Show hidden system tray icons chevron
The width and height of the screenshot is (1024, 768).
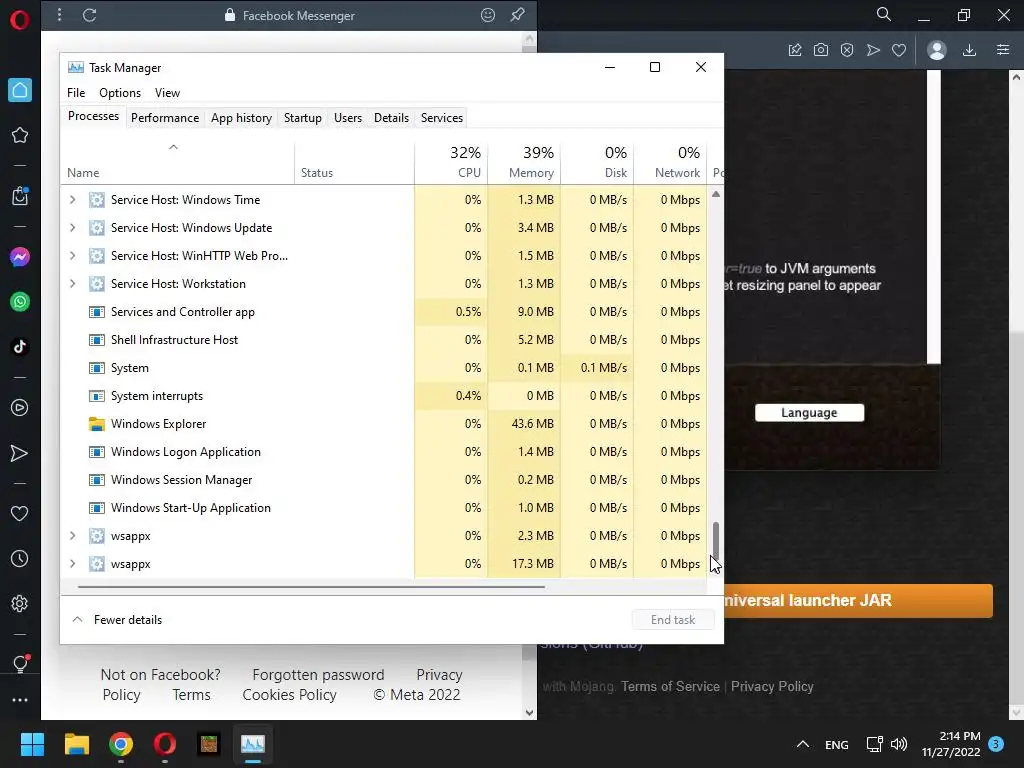pos(803,744)
